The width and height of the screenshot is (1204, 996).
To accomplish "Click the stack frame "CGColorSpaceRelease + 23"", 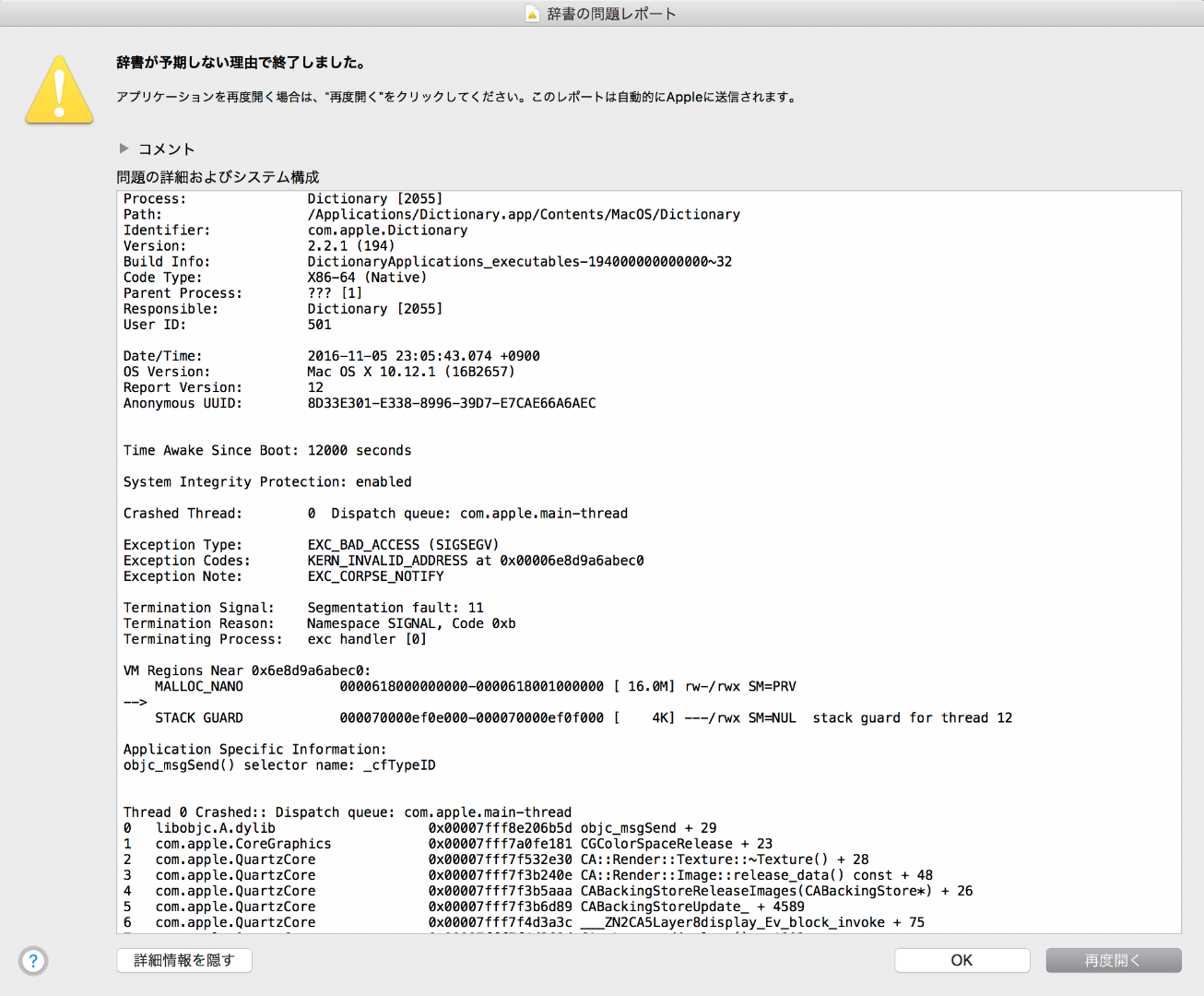I will [x=677, y=844].
